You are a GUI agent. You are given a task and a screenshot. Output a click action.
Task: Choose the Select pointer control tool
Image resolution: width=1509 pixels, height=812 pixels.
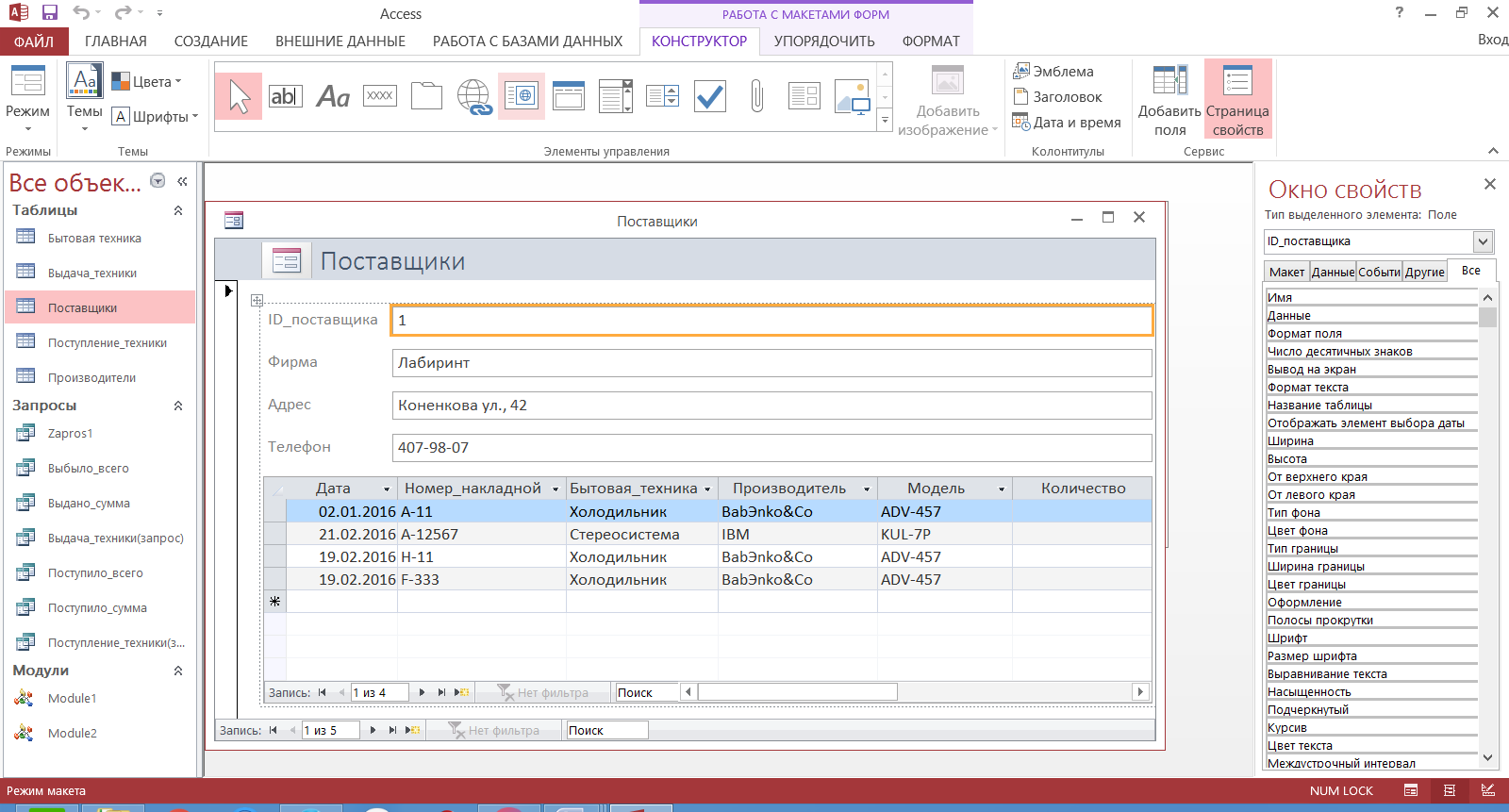coord(239,96)
